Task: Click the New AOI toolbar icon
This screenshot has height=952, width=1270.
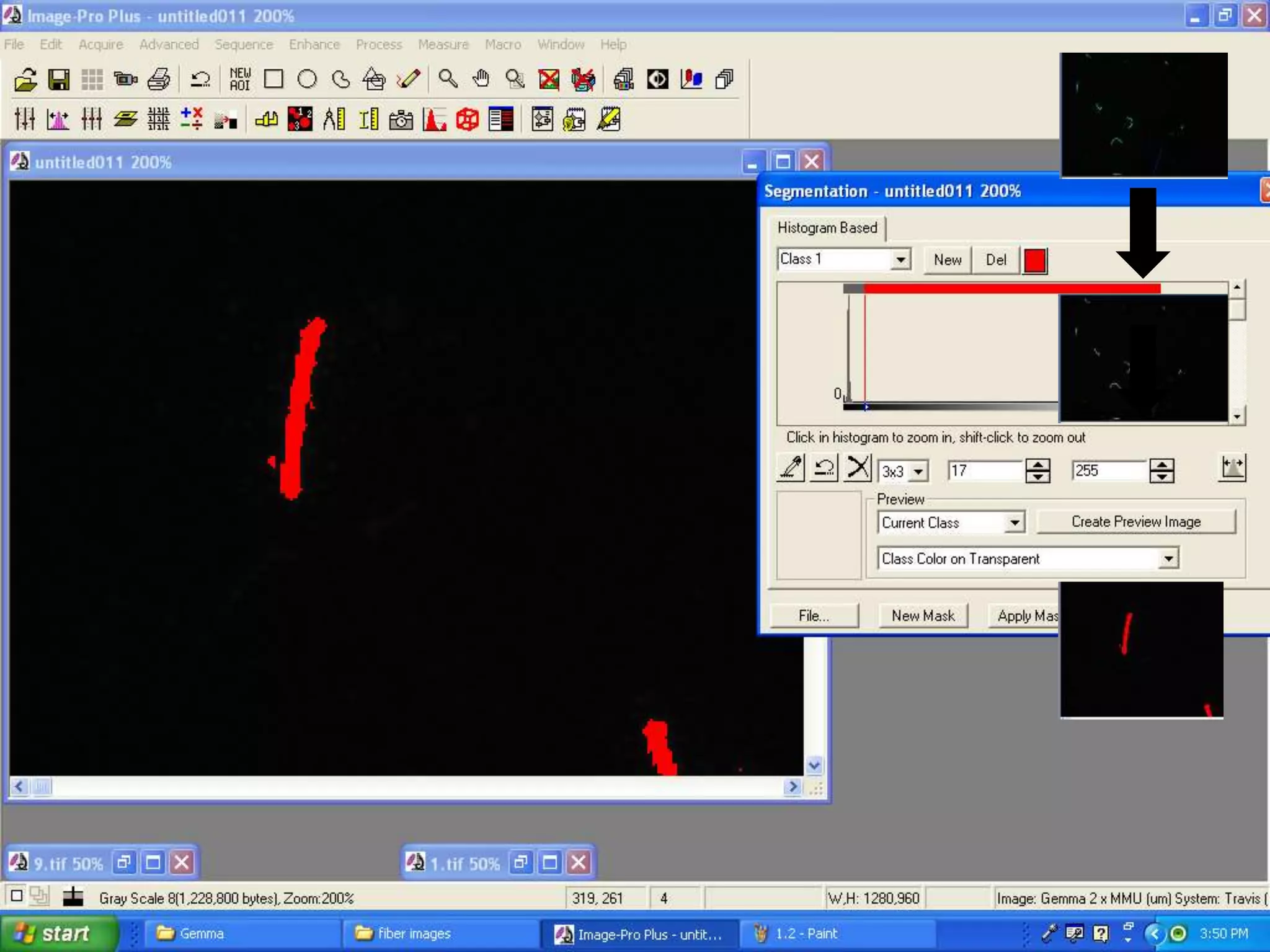Action: 240,79
